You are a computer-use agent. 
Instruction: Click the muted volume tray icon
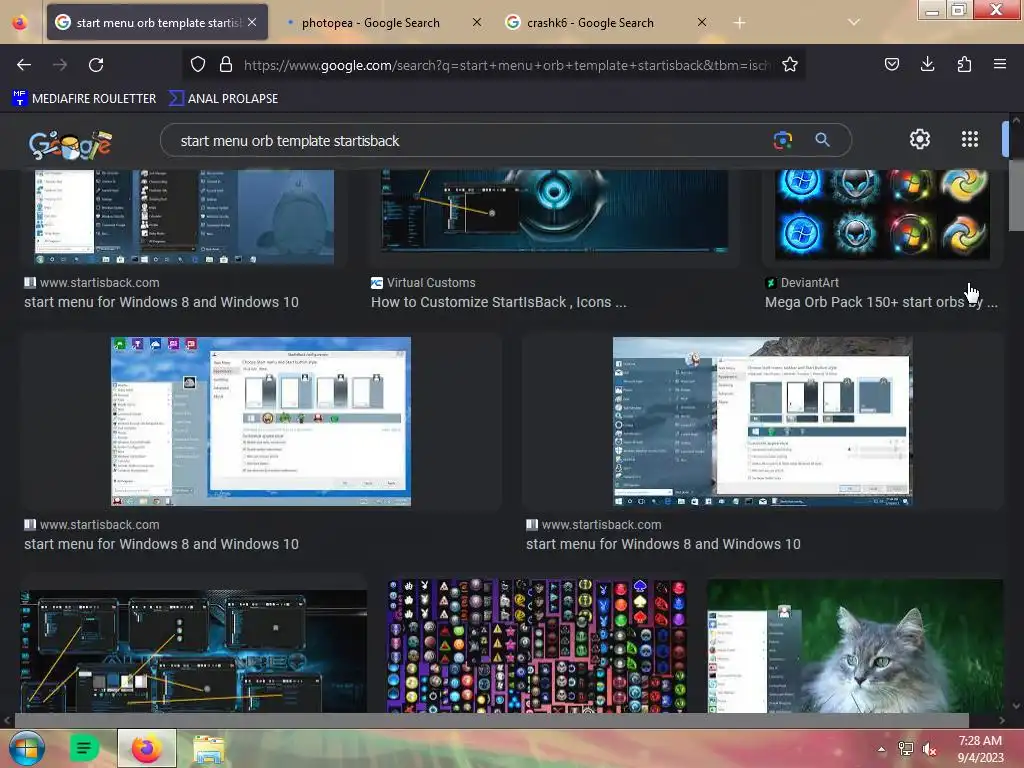tap(930, 749)
